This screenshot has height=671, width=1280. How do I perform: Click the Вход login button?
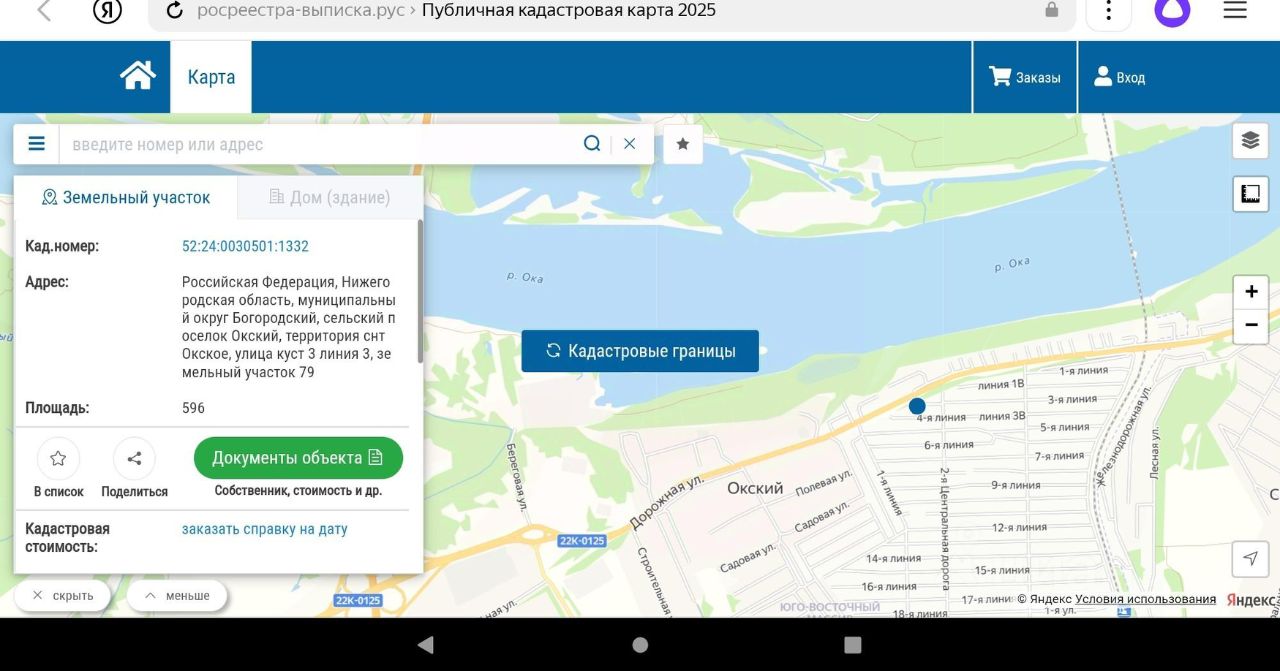1120,77
